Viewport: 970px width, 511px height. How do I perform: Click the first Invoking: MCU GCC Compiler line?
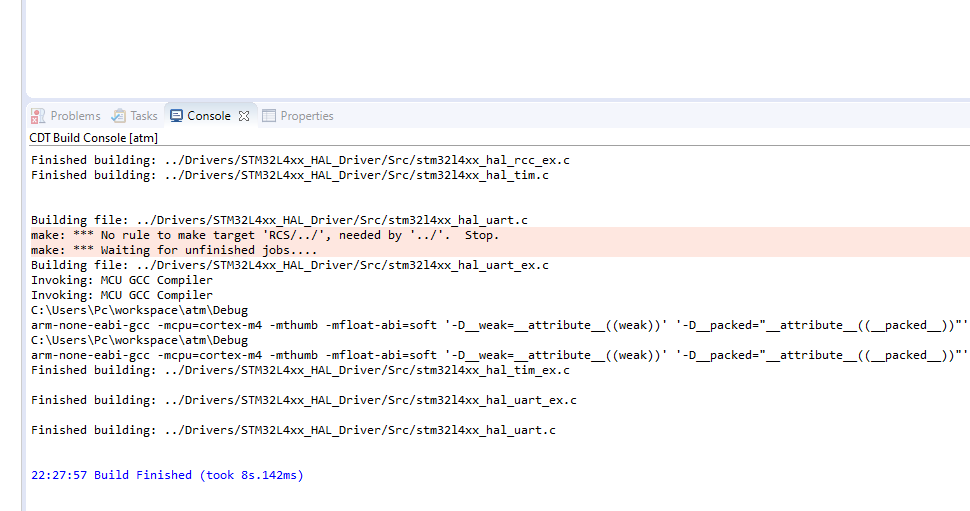pyautogui.click(x=121, y=280)
